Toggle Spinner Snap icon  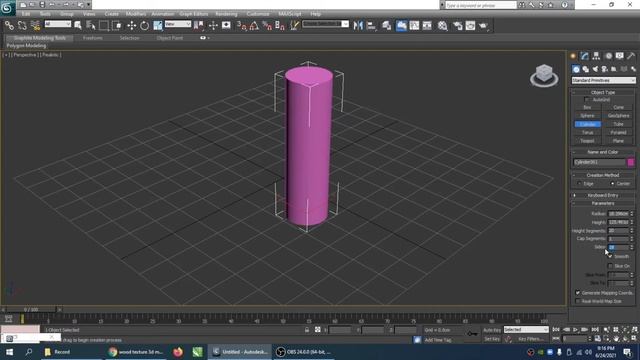click(x=280, y=26)
